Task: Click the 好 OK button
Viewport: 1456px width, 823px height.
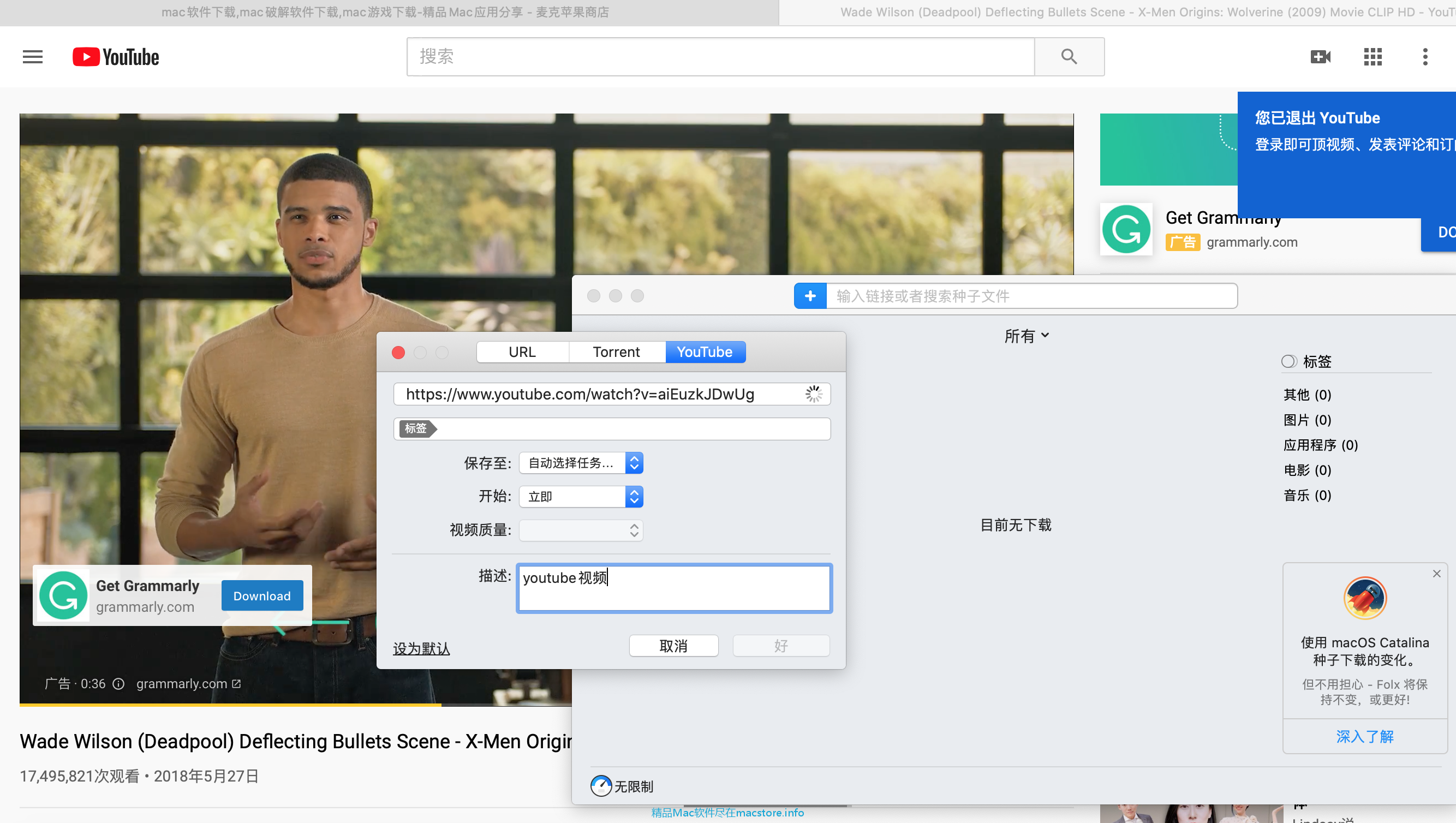Action: pyautogui.click(x=781, y=646)
